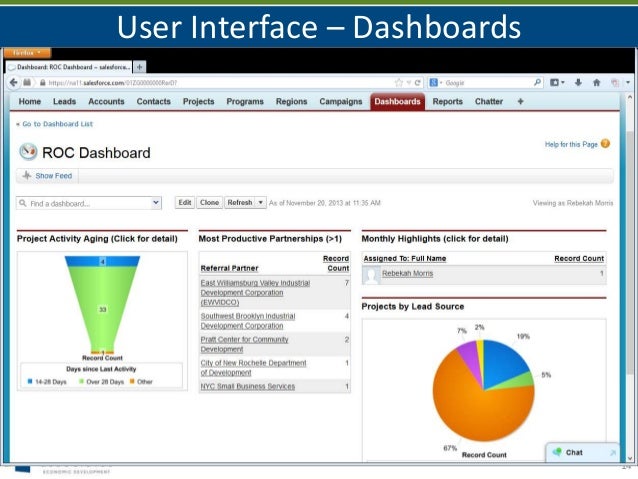This screenshot has width=638, height=479.
Task: Open the Accounts tab
Action: (x=106, y=101)
